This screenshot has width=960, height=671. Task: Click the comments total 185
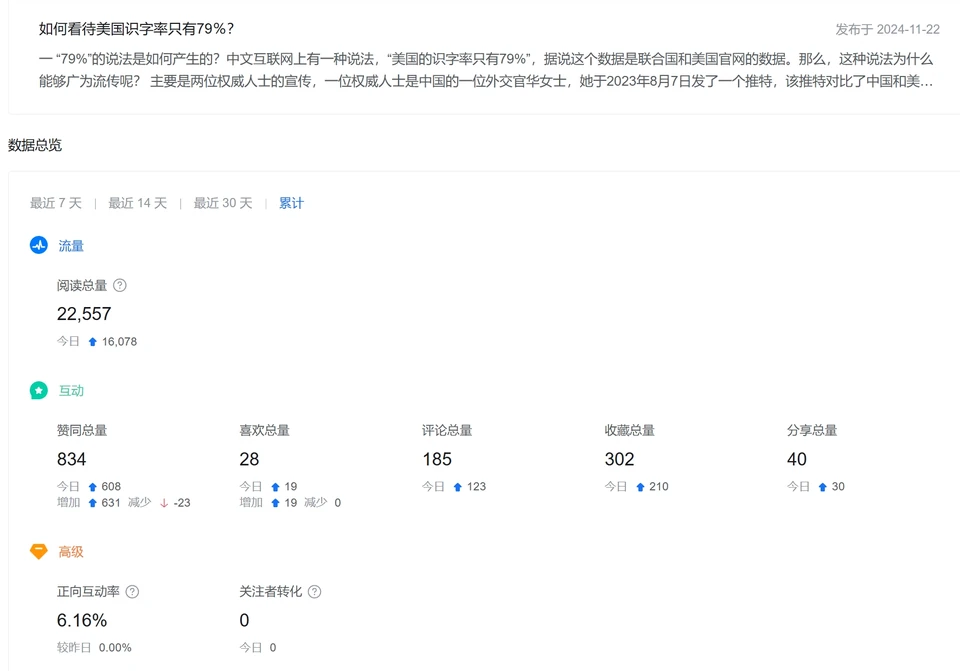pyautogui.click(x=437, y=459)
